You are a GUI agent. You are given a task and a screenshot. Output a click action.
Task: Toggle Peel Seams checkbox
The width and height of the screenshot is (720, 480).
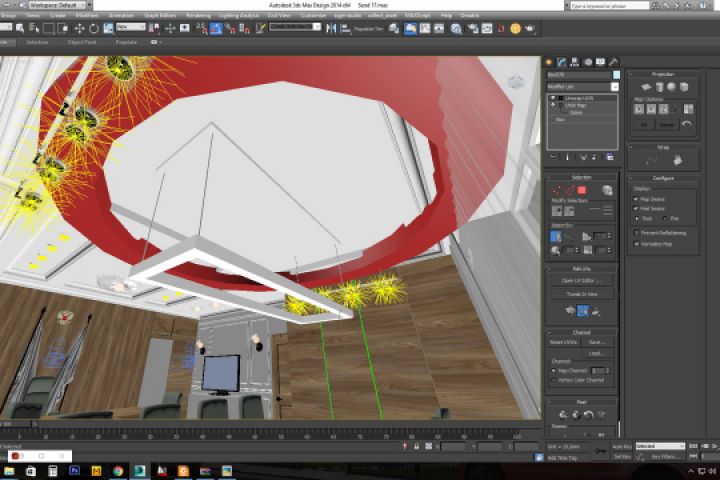tap(636, 209)
